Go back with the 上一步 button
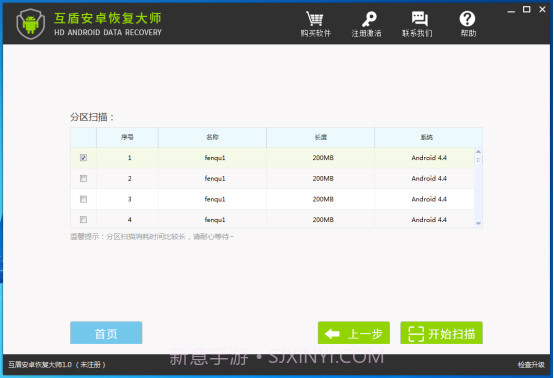Screen dimensions: 554x378 click(x=354, y=333)
